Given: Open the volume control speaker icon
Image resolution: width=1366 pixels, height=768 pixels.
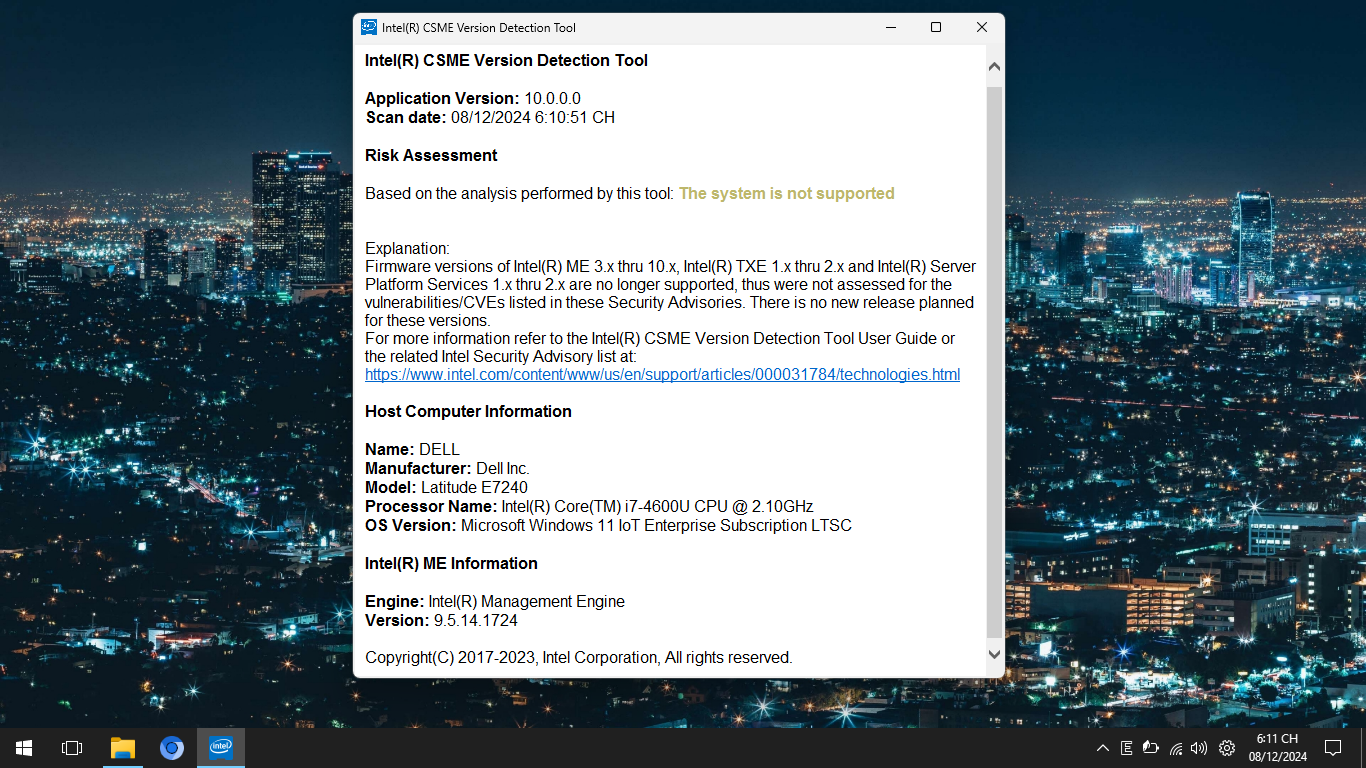Looking at the screenshot, I should pos(1199,748).
